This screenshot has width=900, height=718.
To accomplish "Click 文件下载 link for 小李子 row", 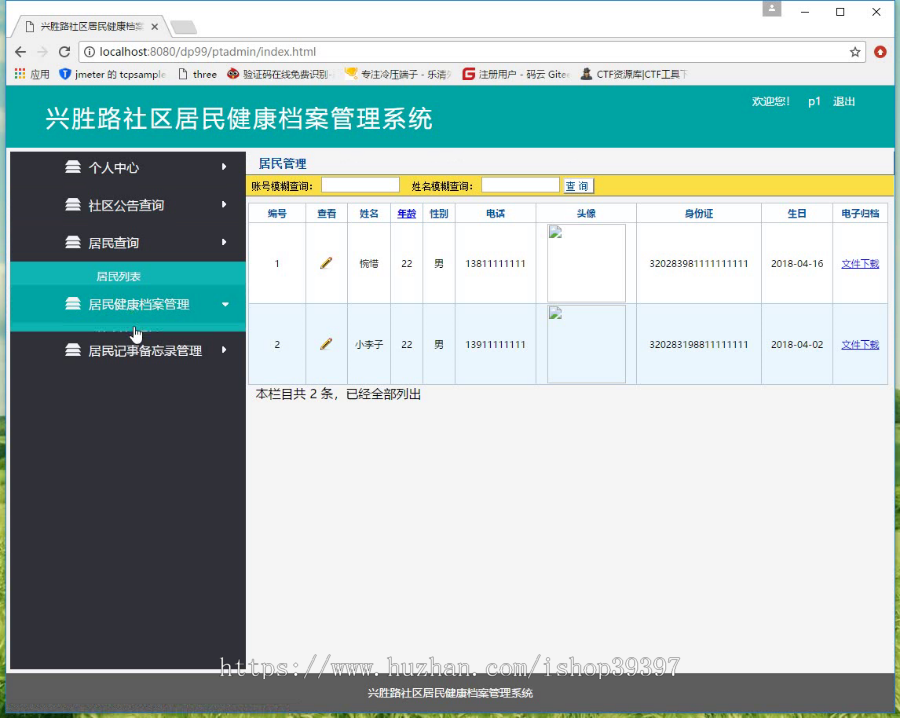I will click(x=860, y=344).
